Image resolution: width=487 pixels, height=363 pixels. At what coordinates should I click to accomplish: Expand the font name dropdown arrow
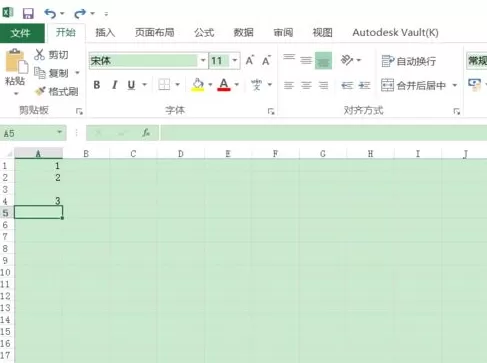203,61
